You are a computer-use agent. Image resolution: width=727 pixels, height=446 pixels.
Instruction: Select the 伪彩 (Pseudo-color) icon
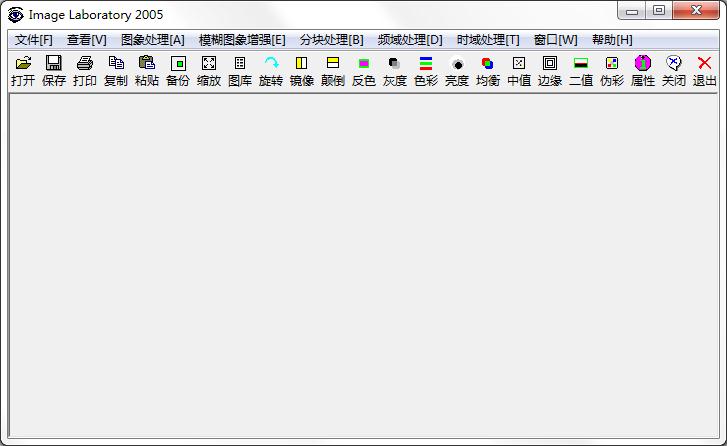tap(612, 63)
